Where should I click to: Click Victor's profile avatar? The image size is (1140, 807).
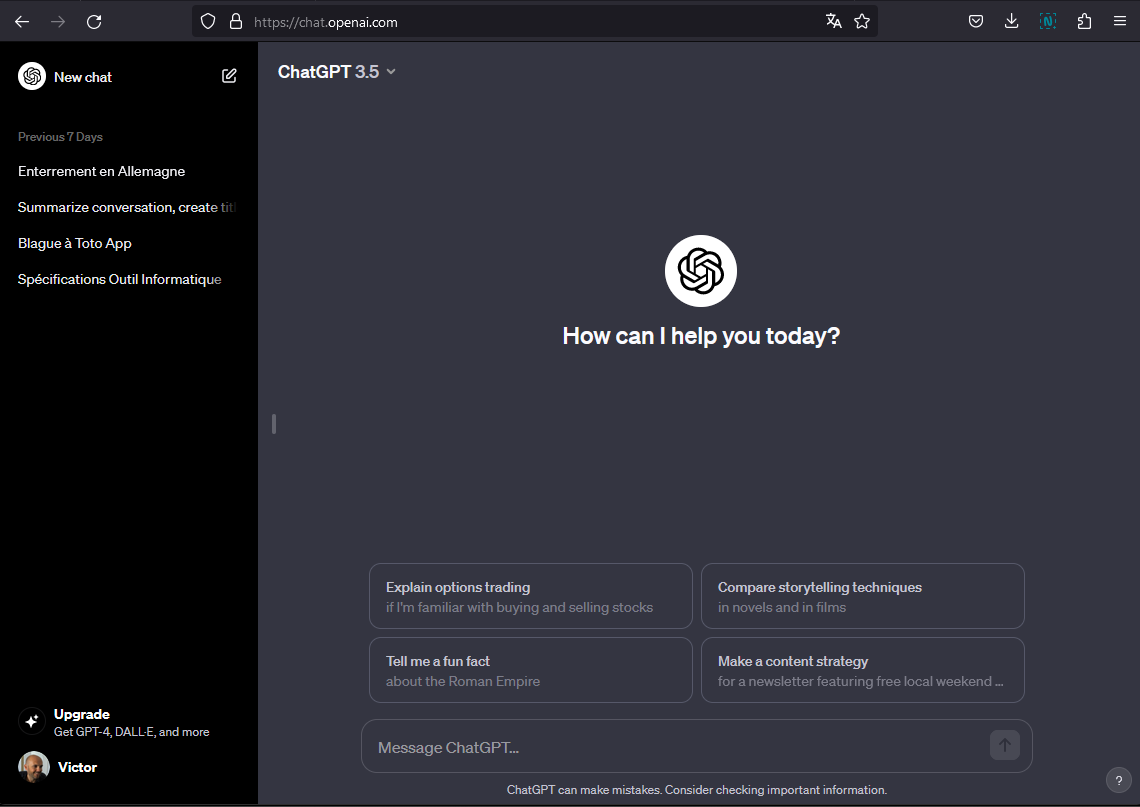(x=33, y=767)
